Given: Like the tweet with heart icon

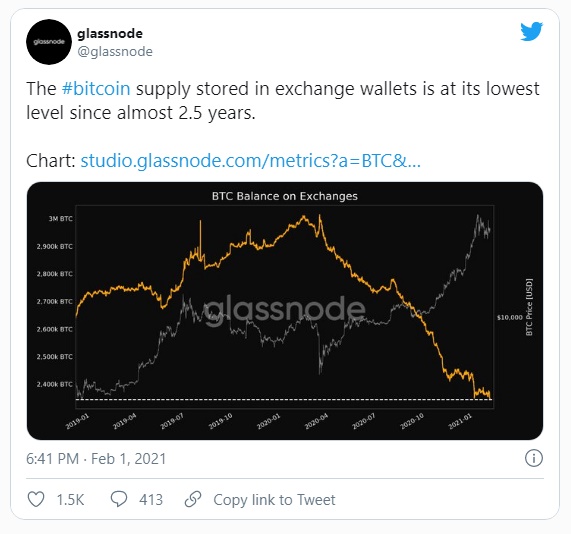Looking at the screenshot, I should pos(36,499).
